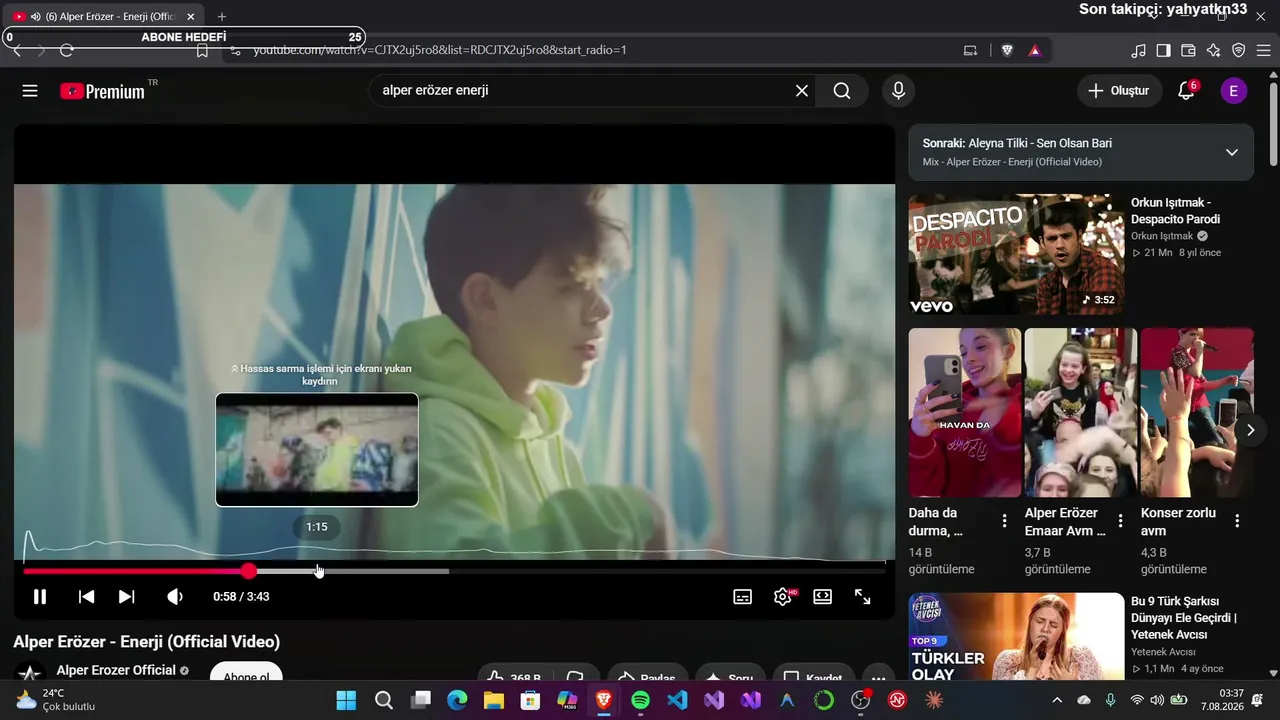Show more shorts with the right arrow
Screen dimensions: 1280x720
(x=1250, y=430)
